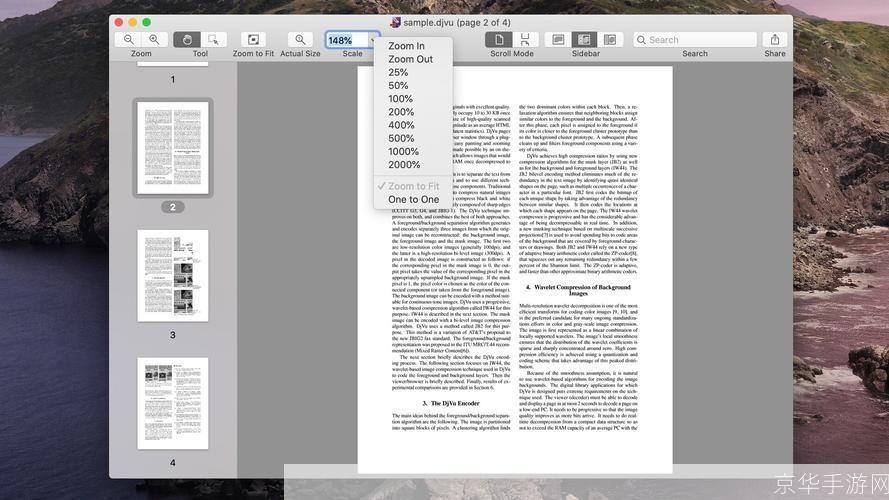The image size is (889, 500).
Task: Show outline sidebar with third sidebar icon
Action: (610, 39)
